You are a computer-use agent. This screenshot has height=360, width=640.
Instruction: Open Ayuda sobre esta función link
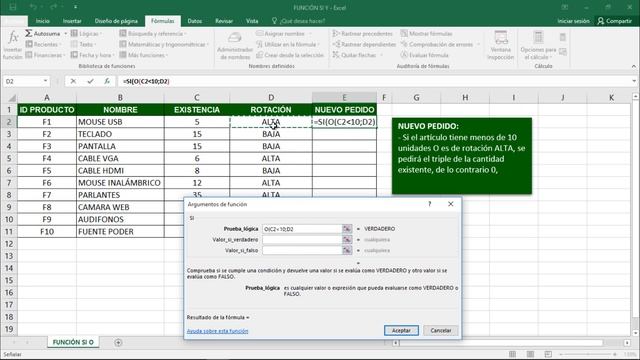click(x=218, y=331)
